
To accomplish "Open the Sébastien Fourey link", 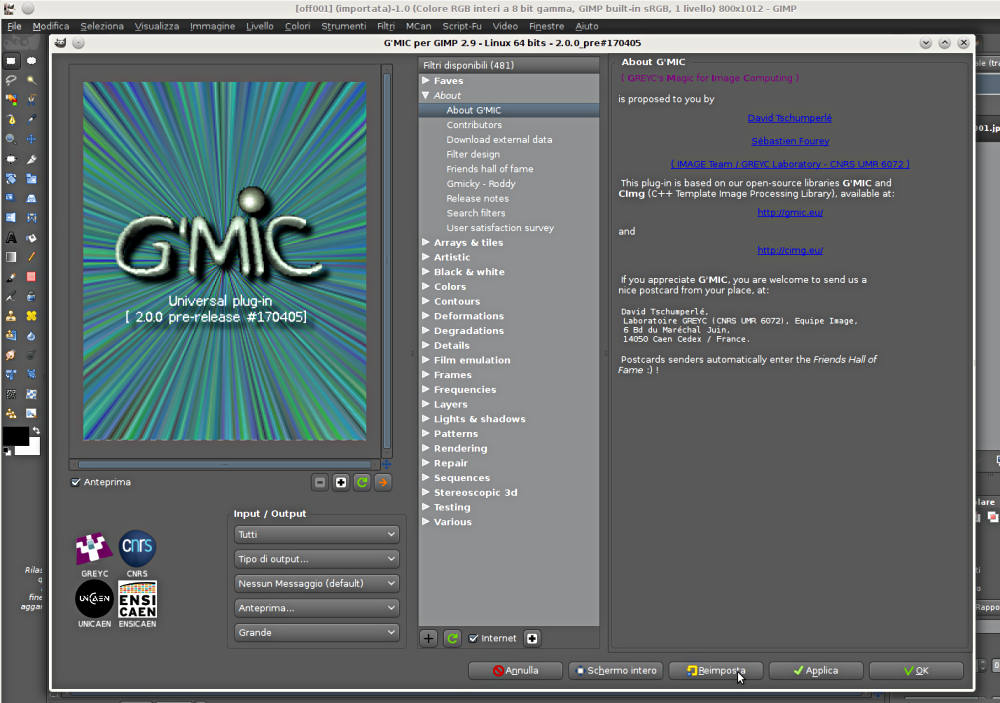I will [x=790, y=141].
